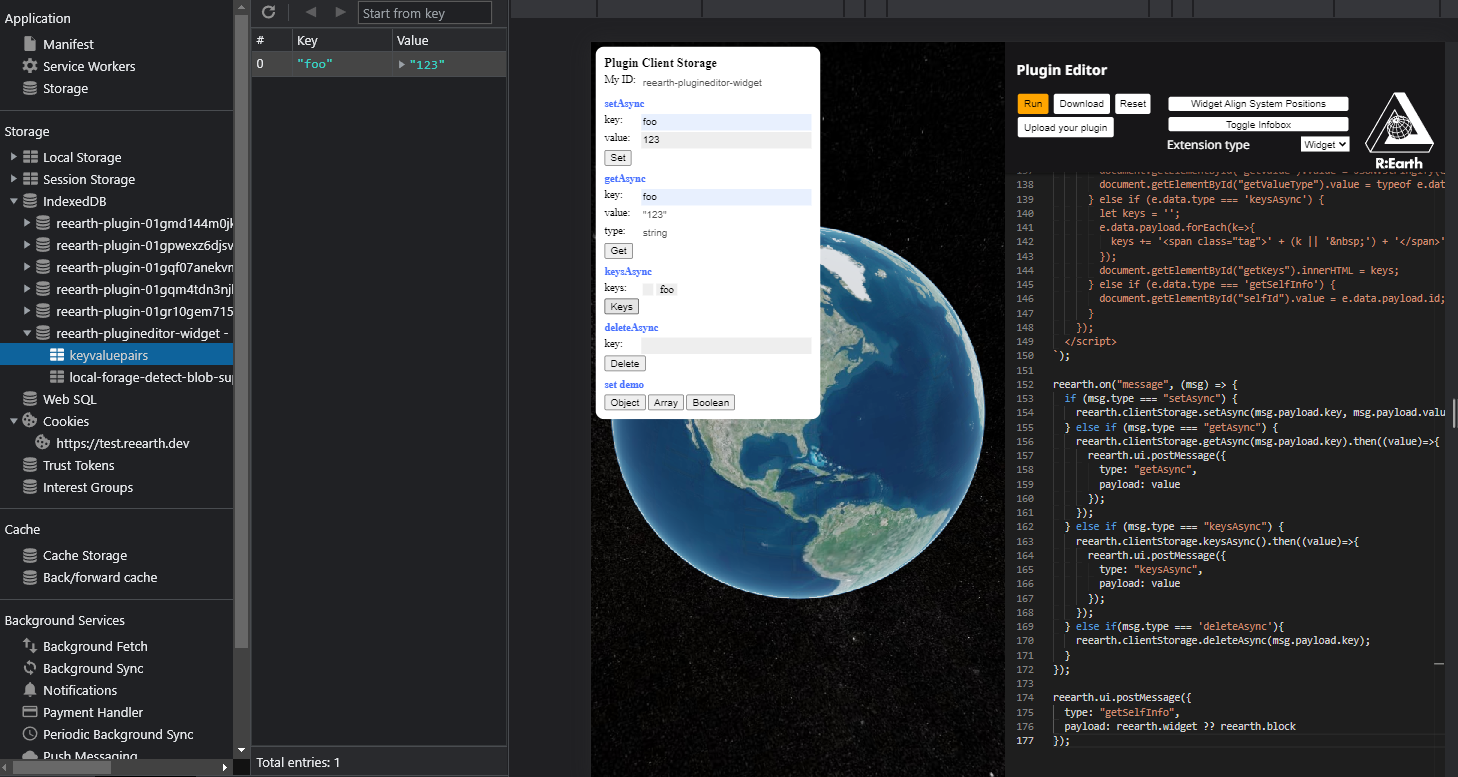Collapse the IndexedDB tree node

(14, 201)
